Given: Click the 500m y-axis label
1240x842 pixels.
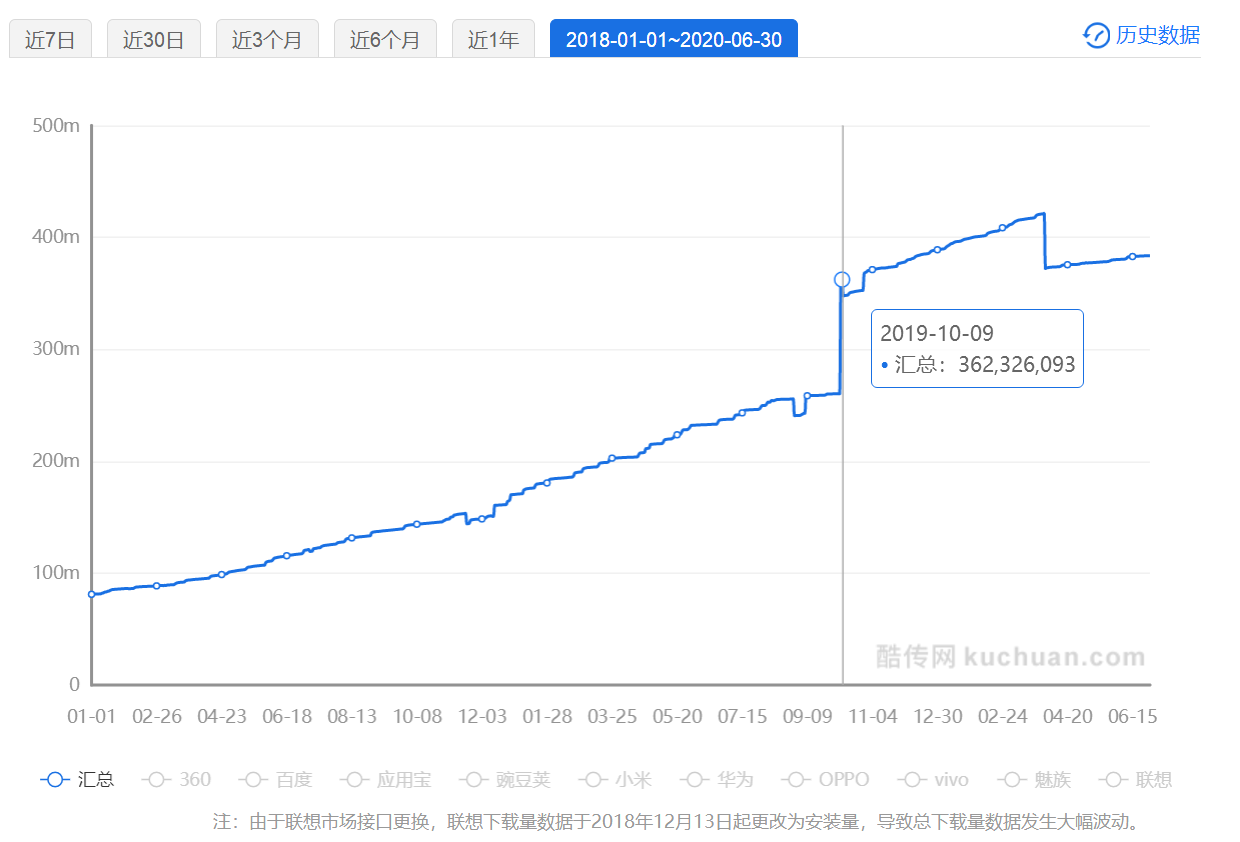Looking at the screenshot, I should tap(56, 125).
